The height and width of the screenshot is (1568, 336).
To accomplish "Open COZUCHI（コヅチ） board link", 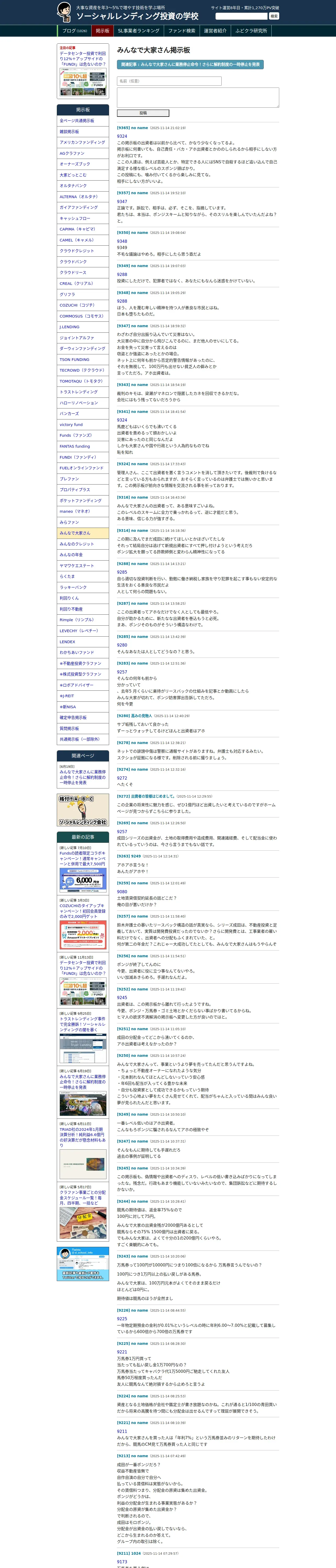I will tap(83, 305).
